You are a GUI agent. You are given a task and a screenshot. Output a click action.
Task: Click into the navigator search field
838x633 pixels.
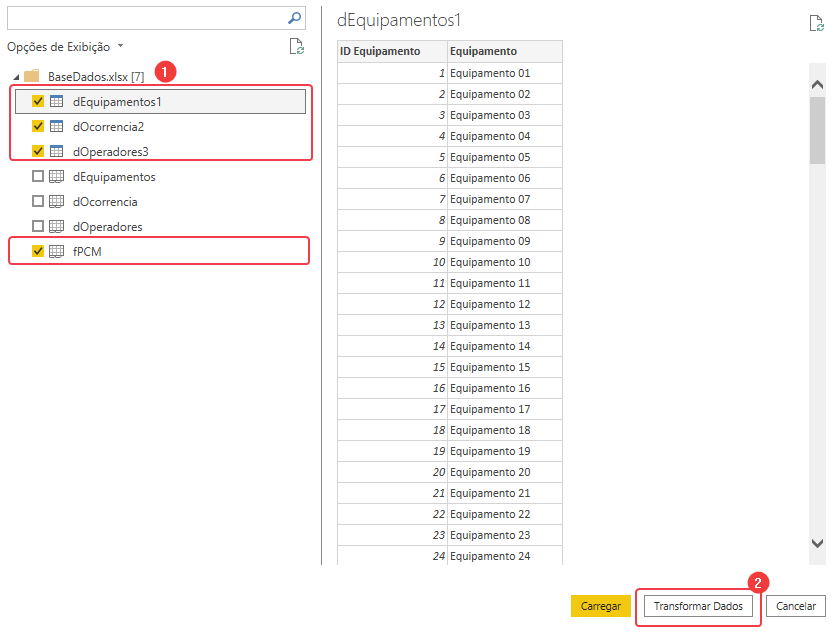point(145,18)
